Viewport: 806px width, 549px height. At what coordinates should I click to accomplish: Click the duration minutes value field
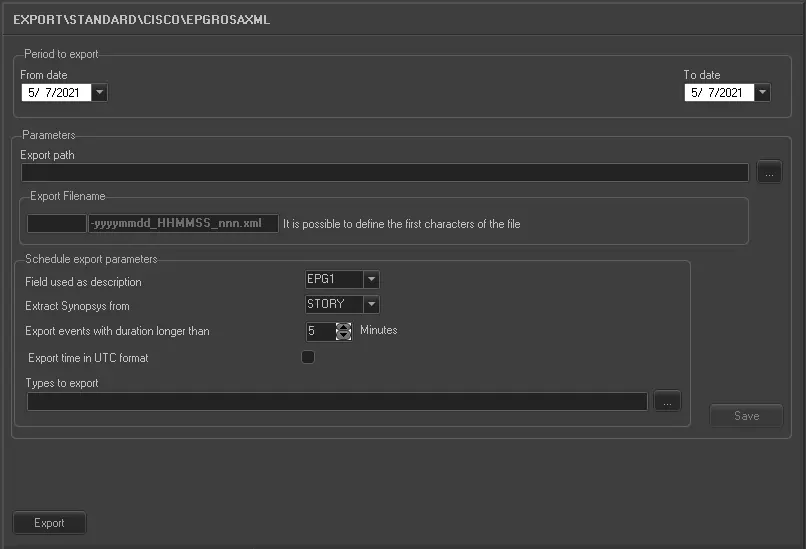[x=320, y=331]
